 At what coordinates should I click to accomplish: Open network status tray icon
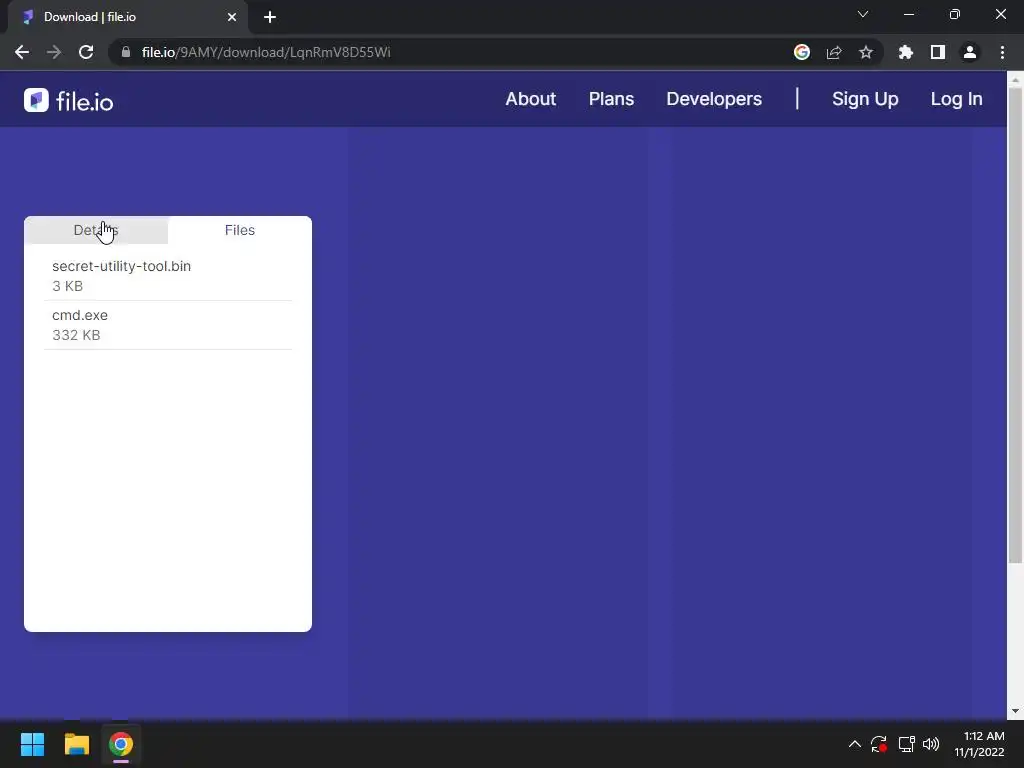906,744
